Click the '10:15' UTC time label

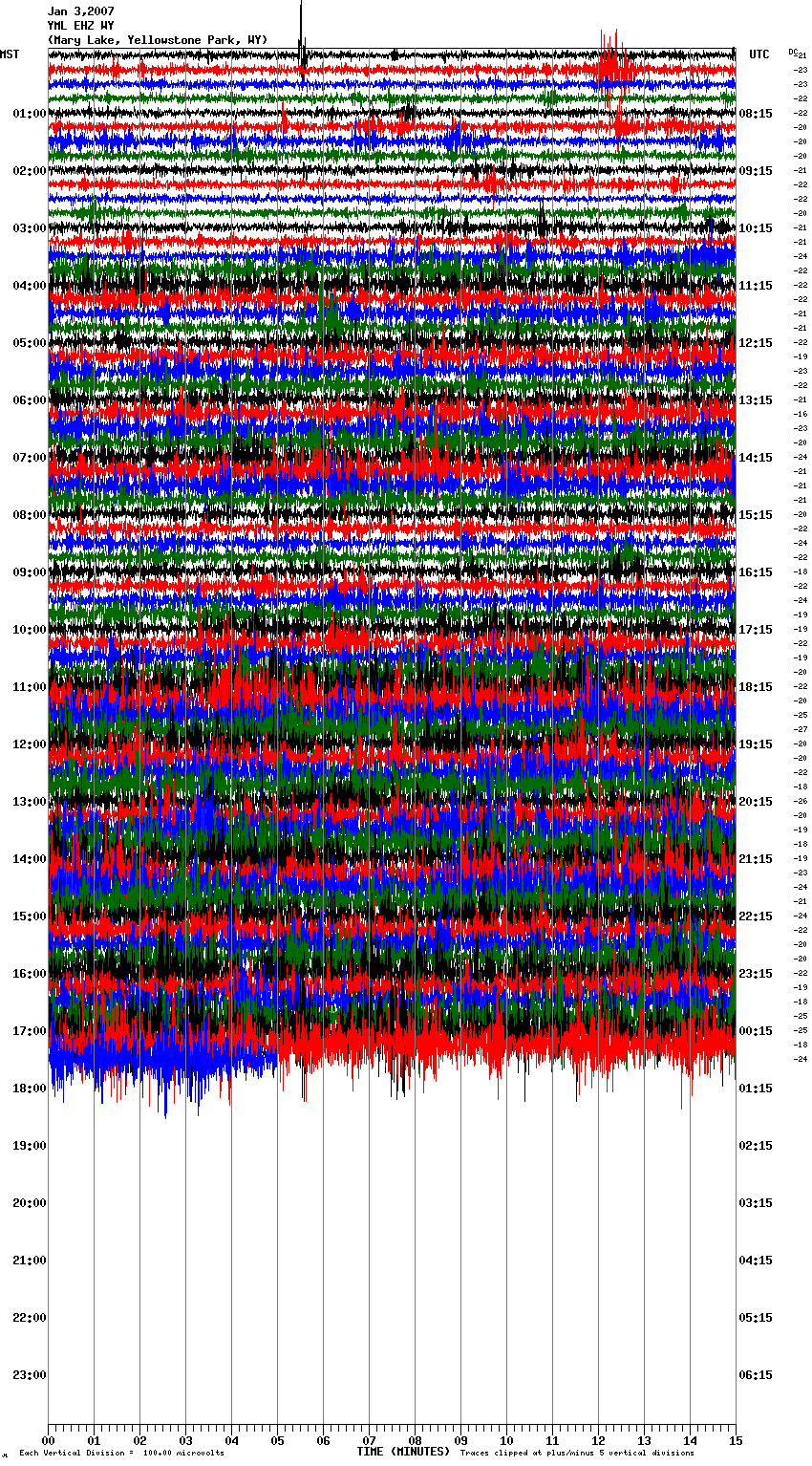click(x=756, y=228)
